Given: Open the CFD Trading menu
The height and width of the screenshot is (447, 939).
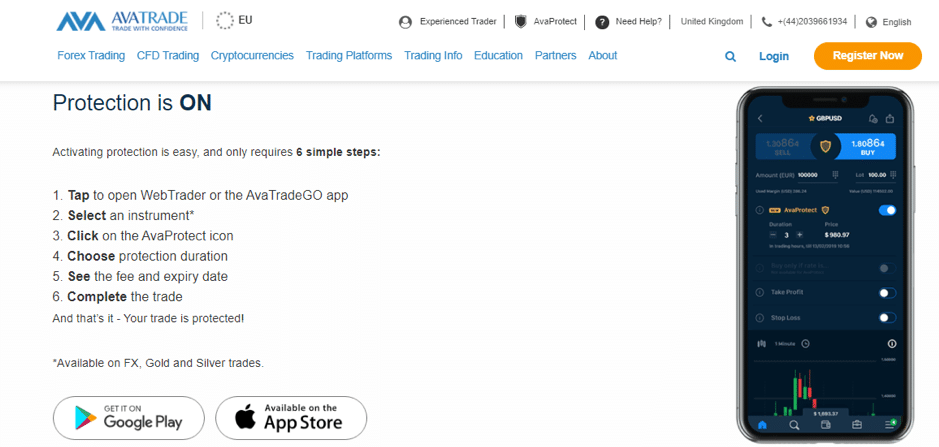Looking at the screenshot, I should [168, 56].
